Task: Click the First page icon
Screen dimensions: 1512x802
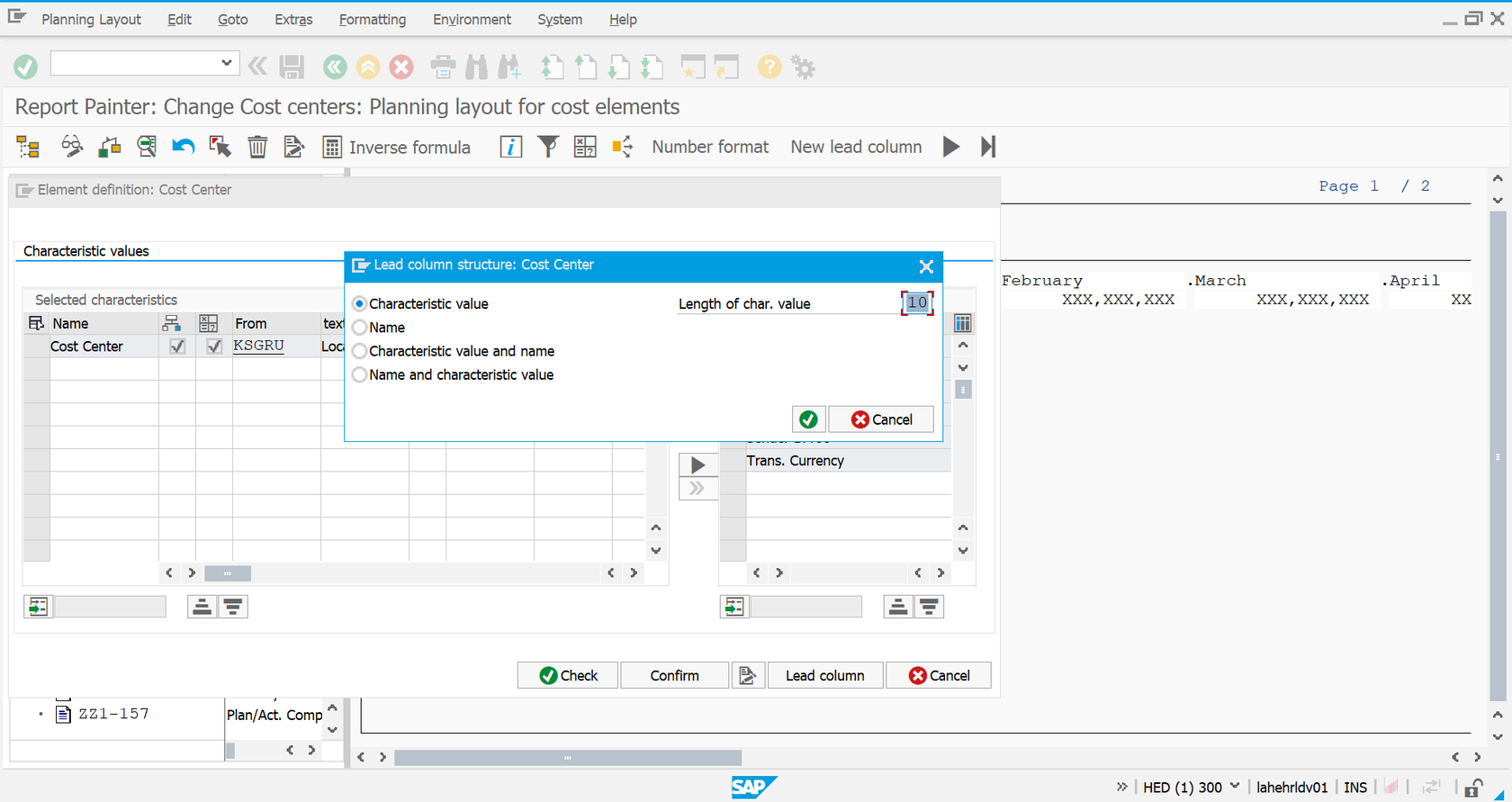Action: [x=552, y=67]
